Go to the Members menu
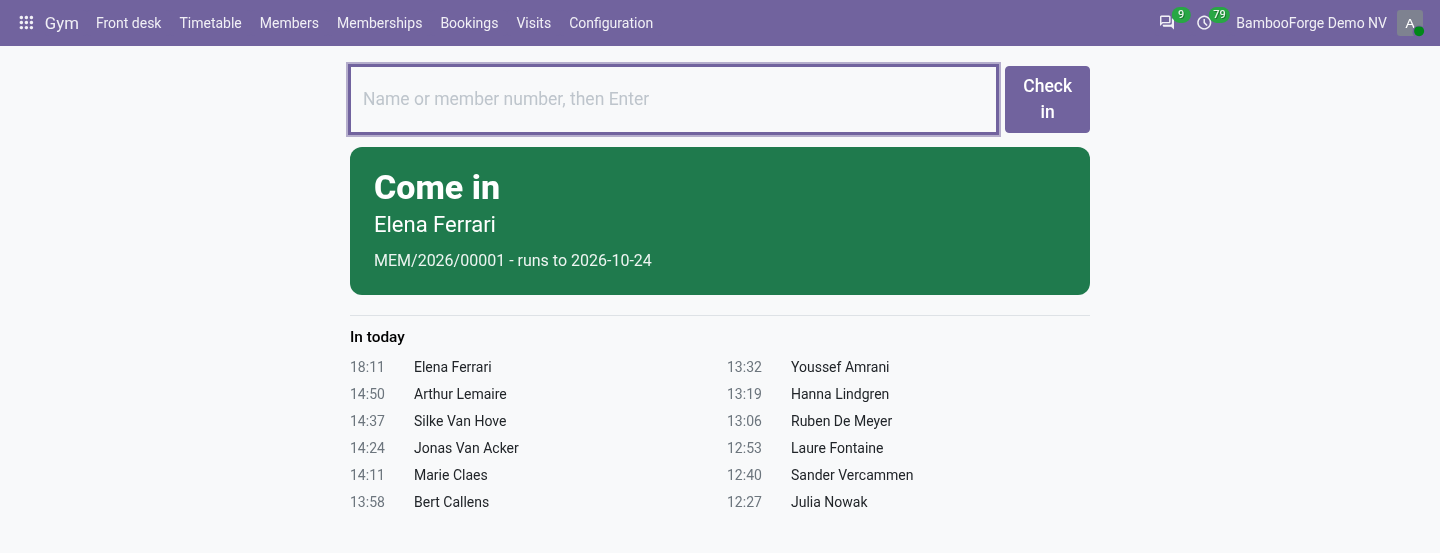The image size is (1440, 553). [289, 23]
